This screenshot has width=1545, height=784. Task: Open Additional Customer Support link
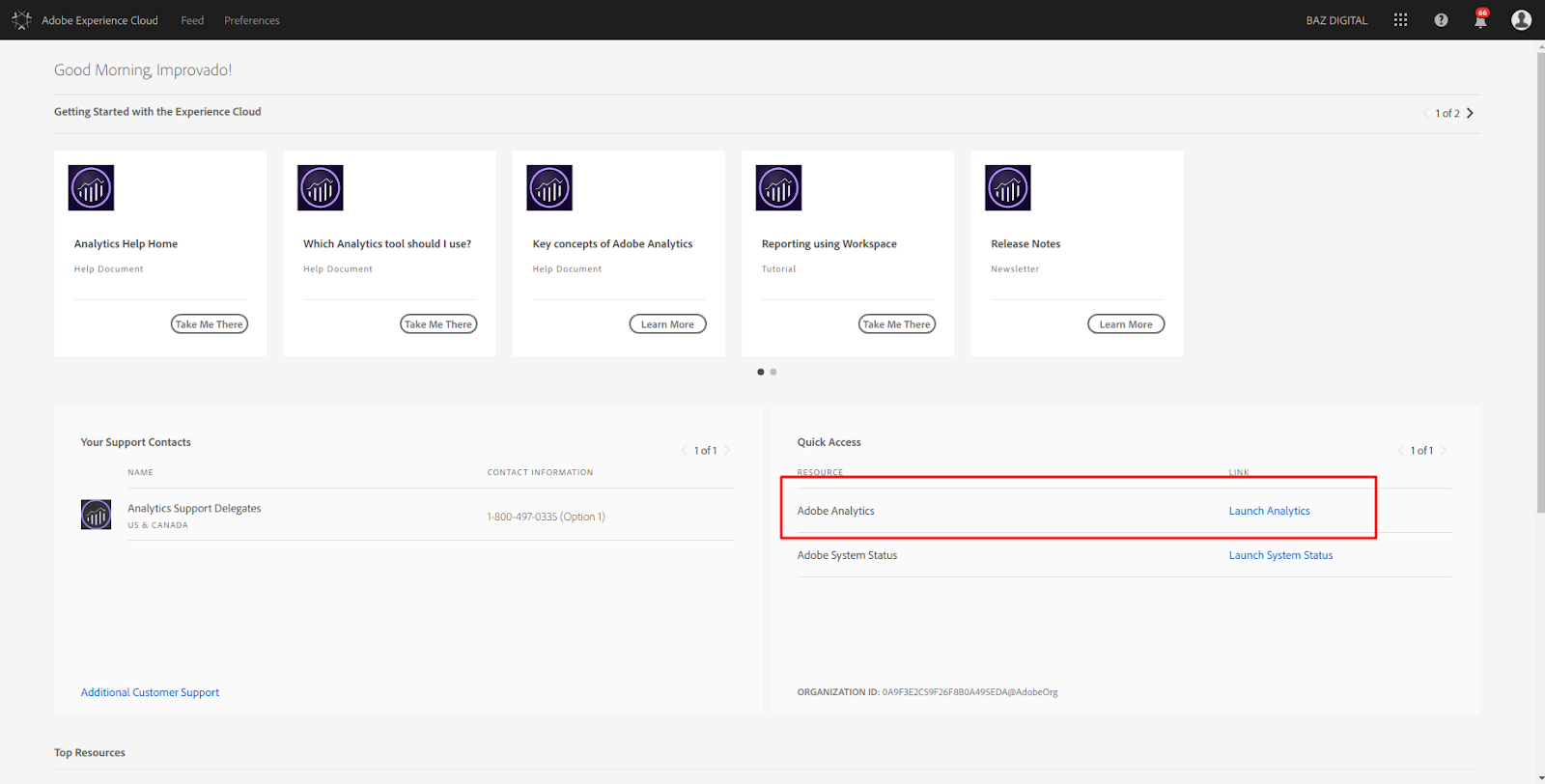(150, 692)
